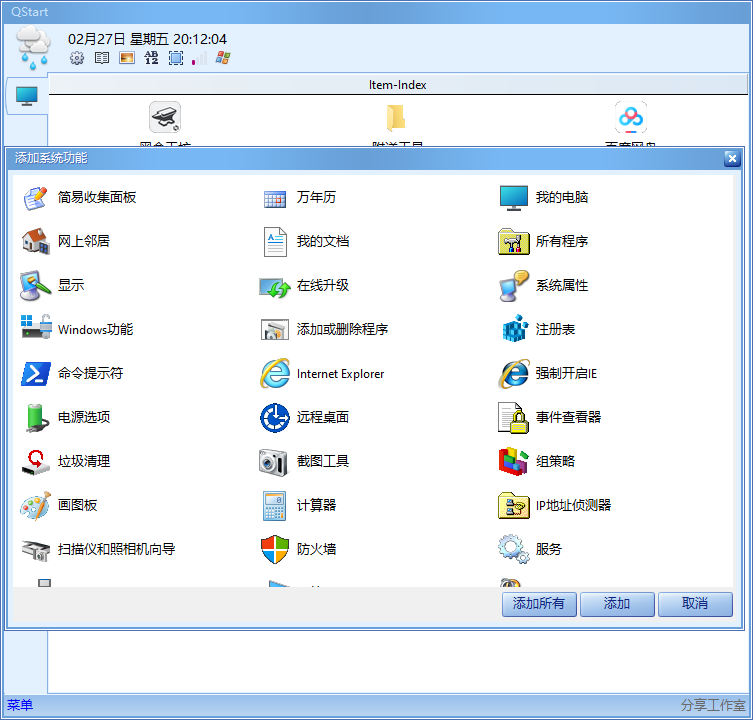Click the AB12 sort icon in header
Image resolution: width=753 pixels, height=720 pixels.
click(x=151, y=58)
